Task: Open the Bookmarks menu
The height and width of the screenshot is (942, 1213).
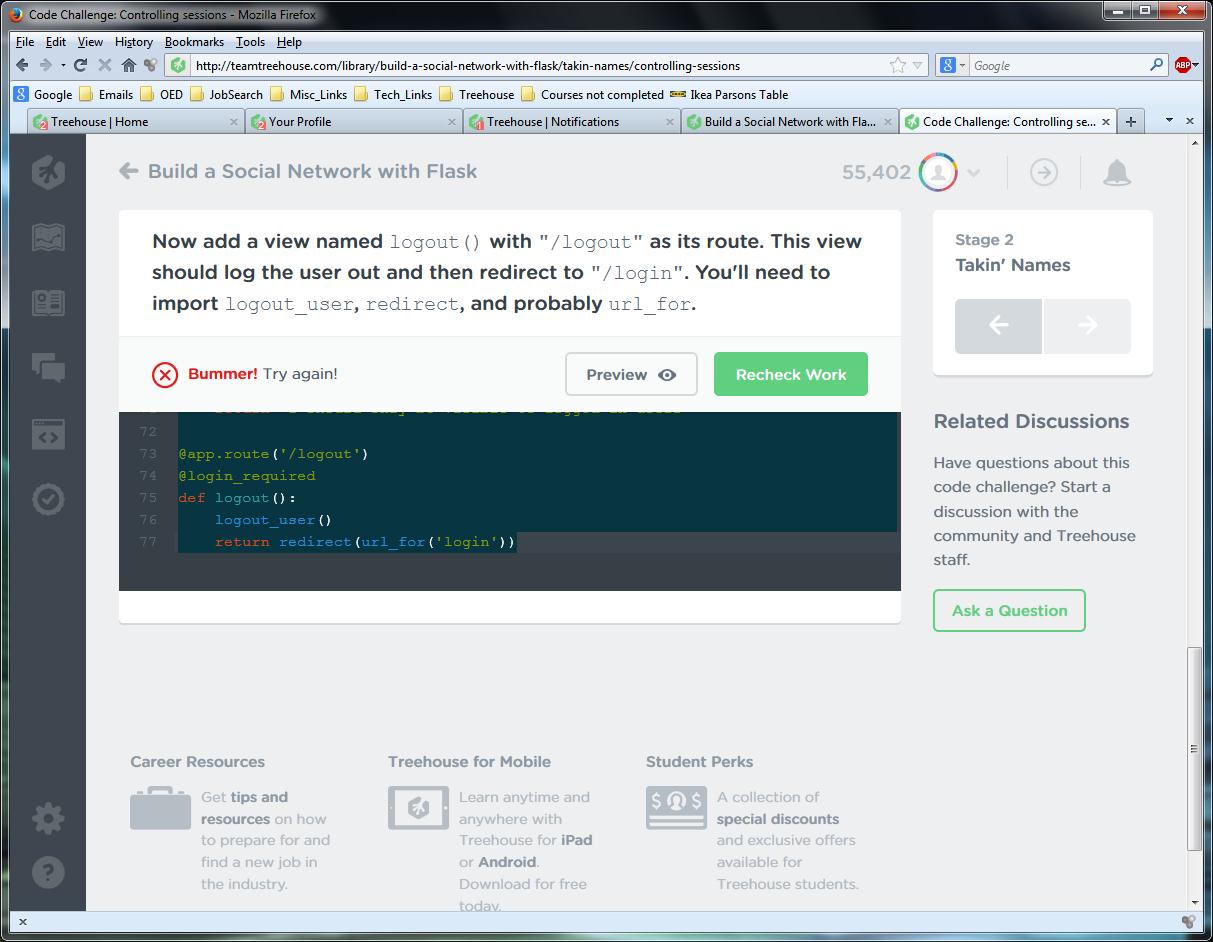Action: pos(194,42)
